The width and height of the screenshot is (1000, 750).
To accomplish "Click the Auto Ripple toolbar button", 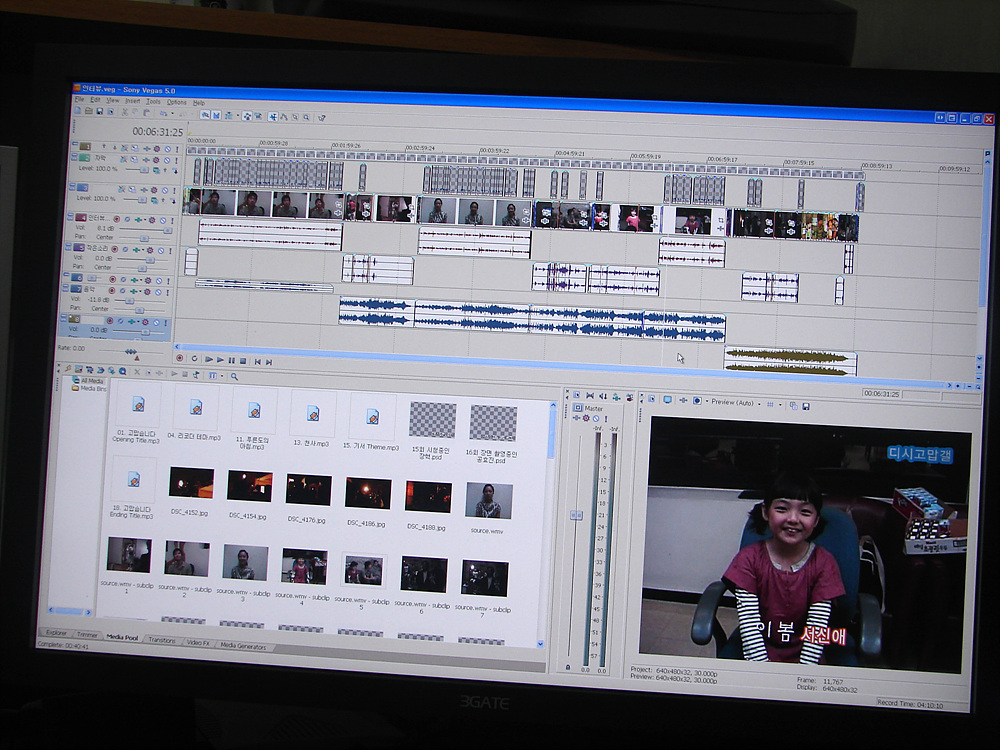I will click(x=228, y=115).
